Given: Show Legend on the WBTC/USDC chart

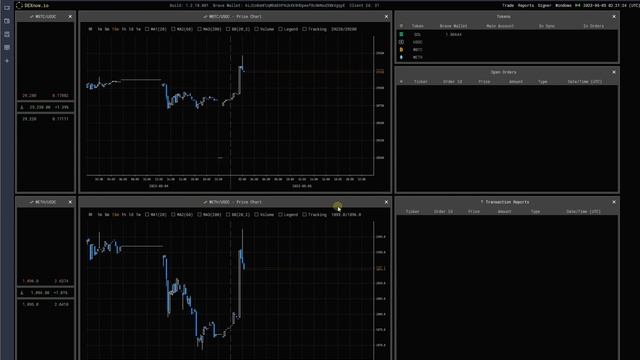Looking at the screenshot, I should click(280, 29).
